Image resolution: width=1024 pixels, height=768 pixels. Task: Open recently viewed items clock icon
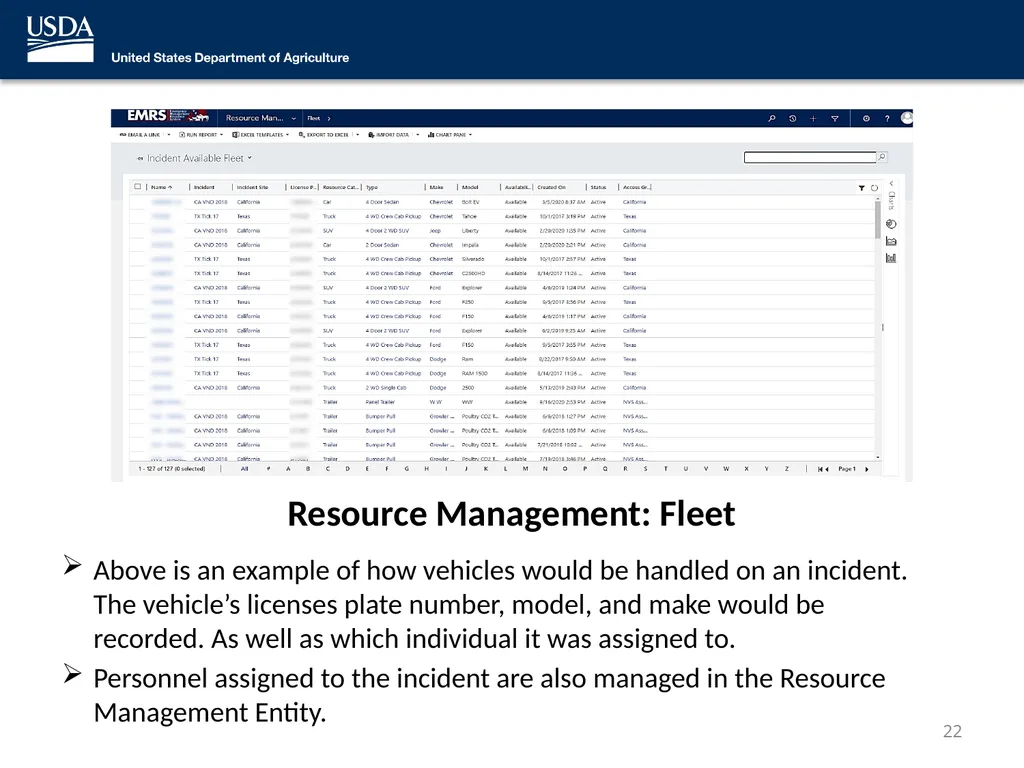[x=792, y=118]
